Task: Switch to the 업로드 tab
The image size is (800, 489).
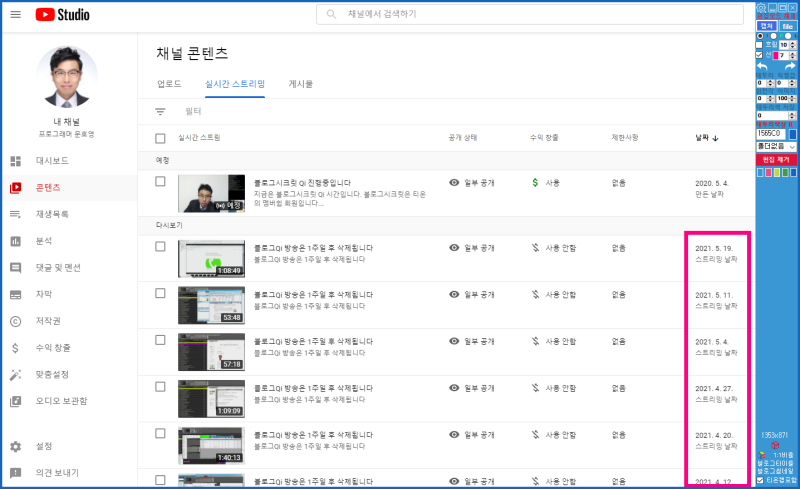Action: pyautogui.click(x=169, y=84)
